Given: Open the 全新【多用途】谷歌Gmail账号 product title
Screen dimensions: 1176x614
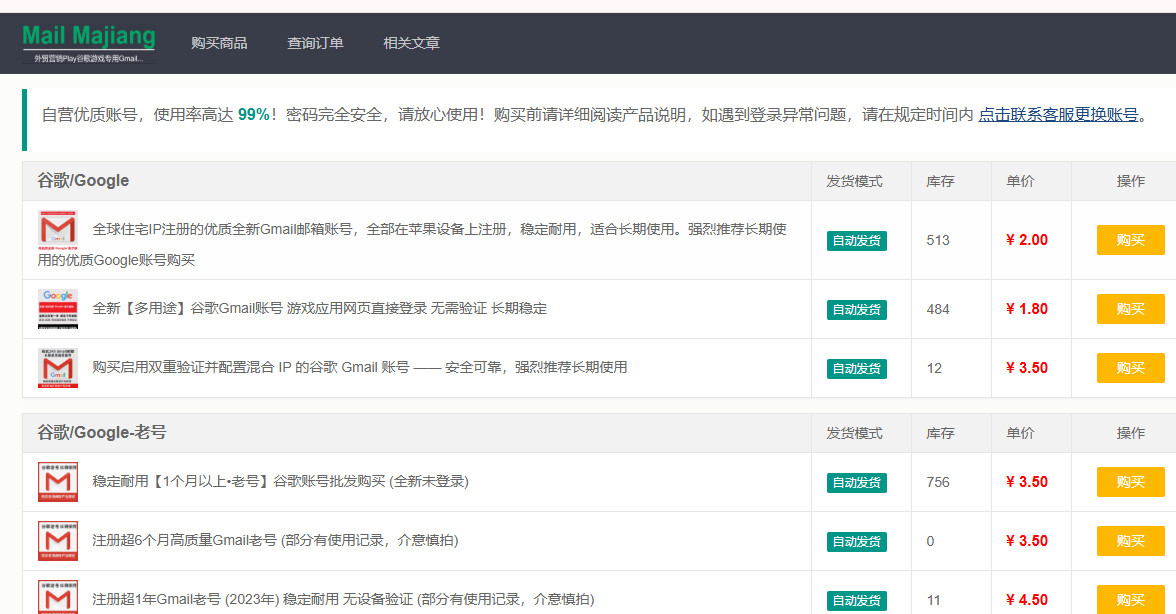Looking at the screenshot, I should pos(319,308).
